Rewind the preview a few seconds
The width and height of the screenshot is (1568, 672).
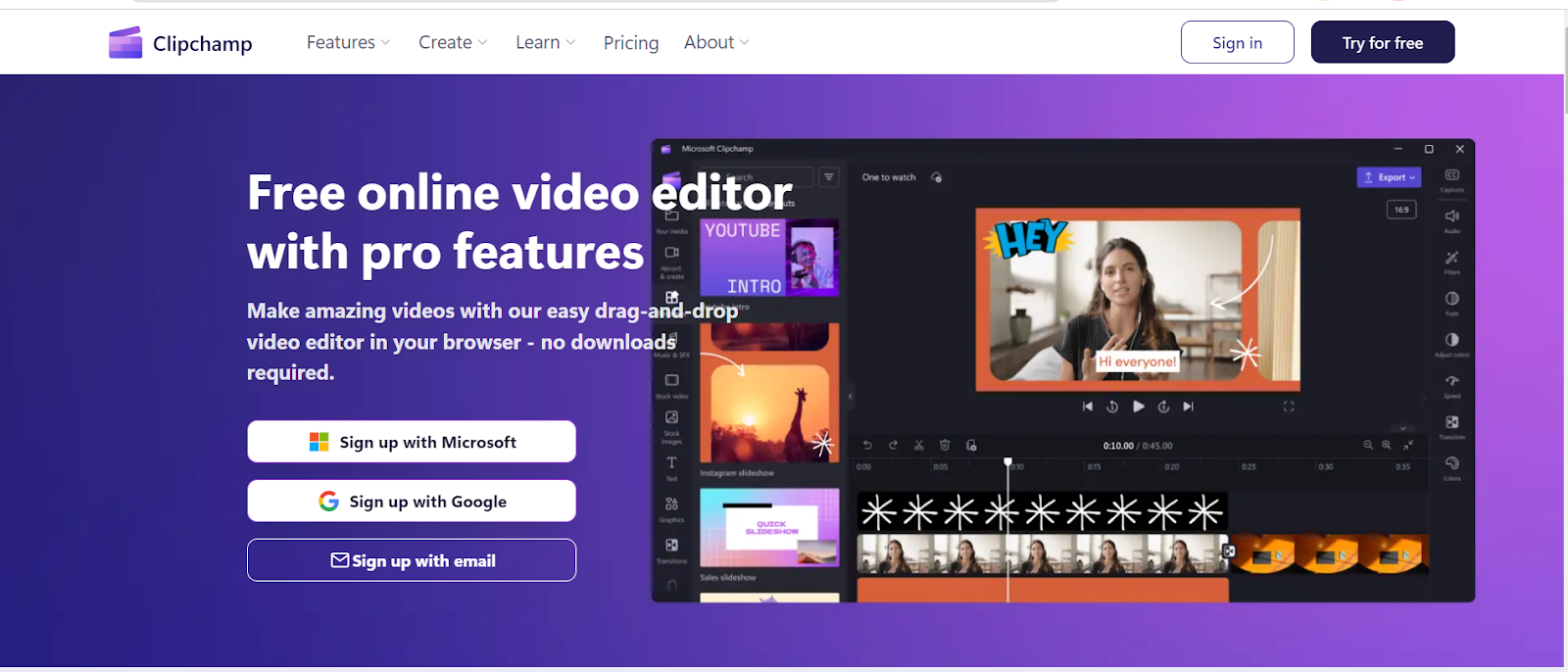pos(1112,407)
